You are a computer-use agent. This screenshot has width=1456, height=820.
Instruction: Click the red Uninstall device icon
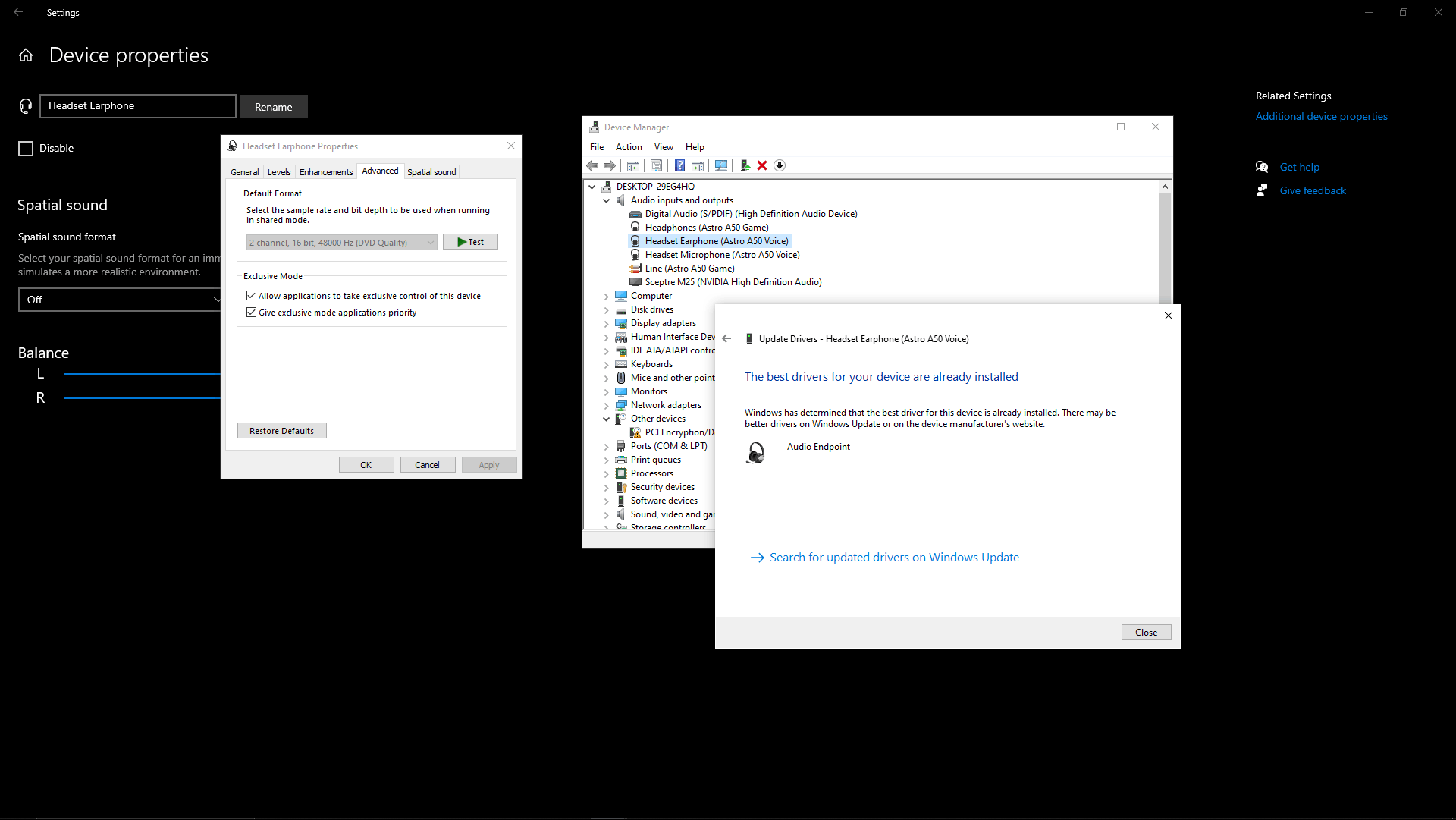pos(762,165)
